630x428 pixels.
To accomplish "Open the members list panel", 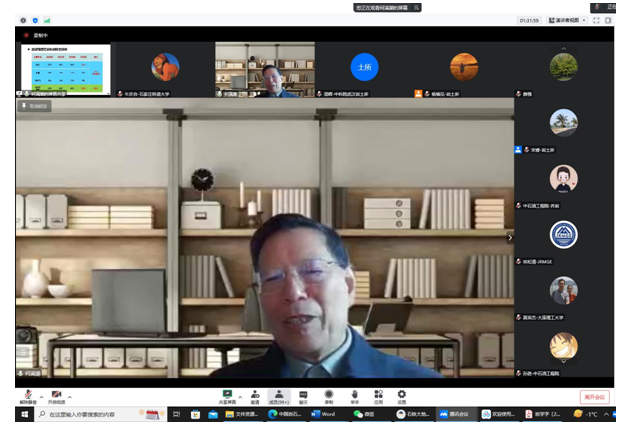I will coord(279,395).
